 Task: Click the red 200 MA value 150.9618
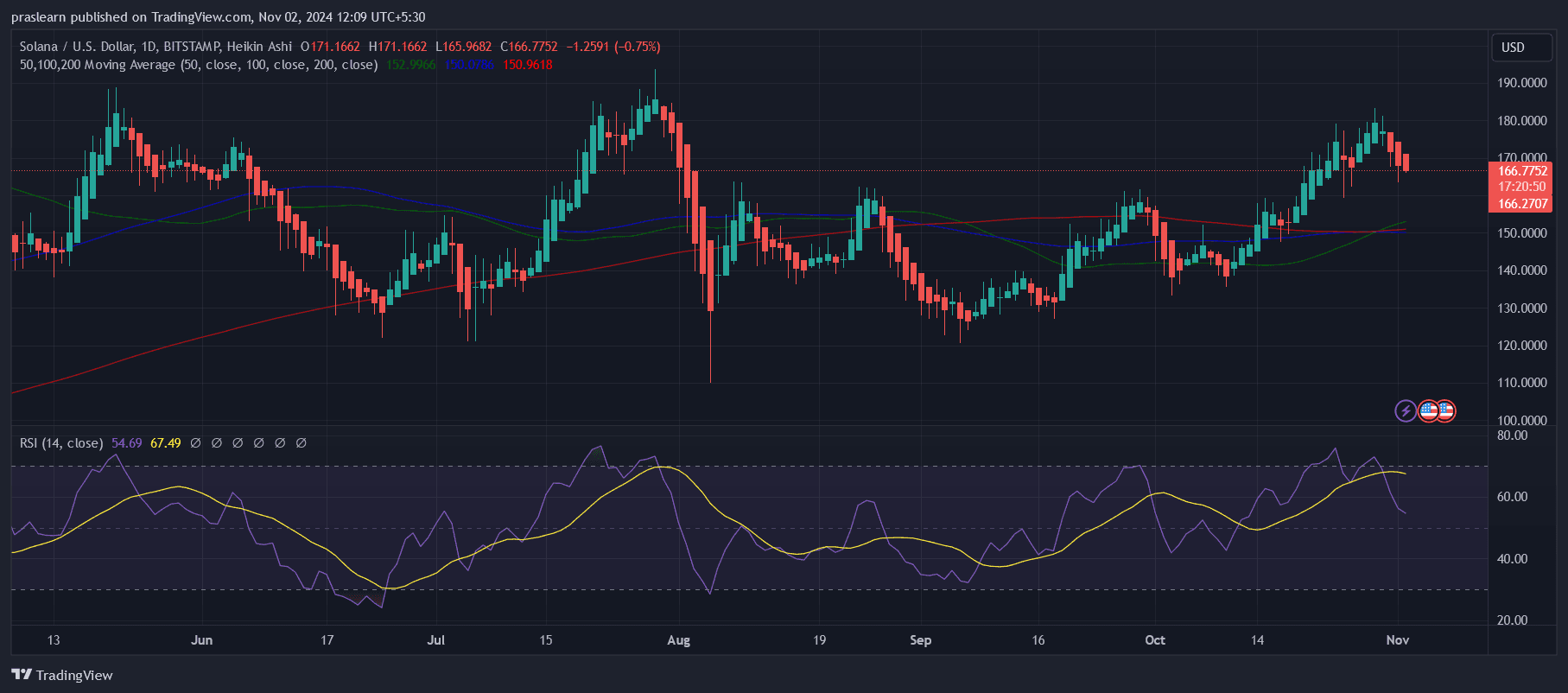click(x=528, y=65)
